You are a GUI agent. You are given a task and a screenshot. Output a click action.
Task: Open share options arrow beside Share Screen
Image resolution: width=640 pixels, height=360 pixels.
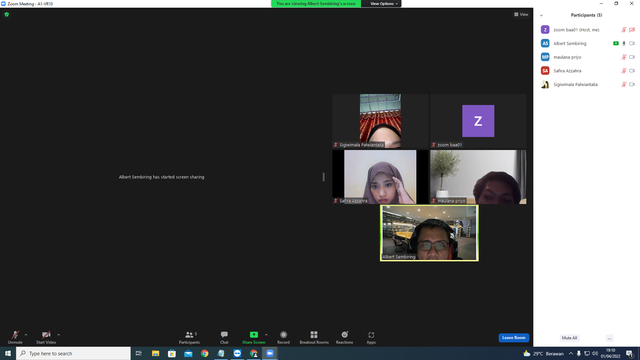click(x=267, y=335)
